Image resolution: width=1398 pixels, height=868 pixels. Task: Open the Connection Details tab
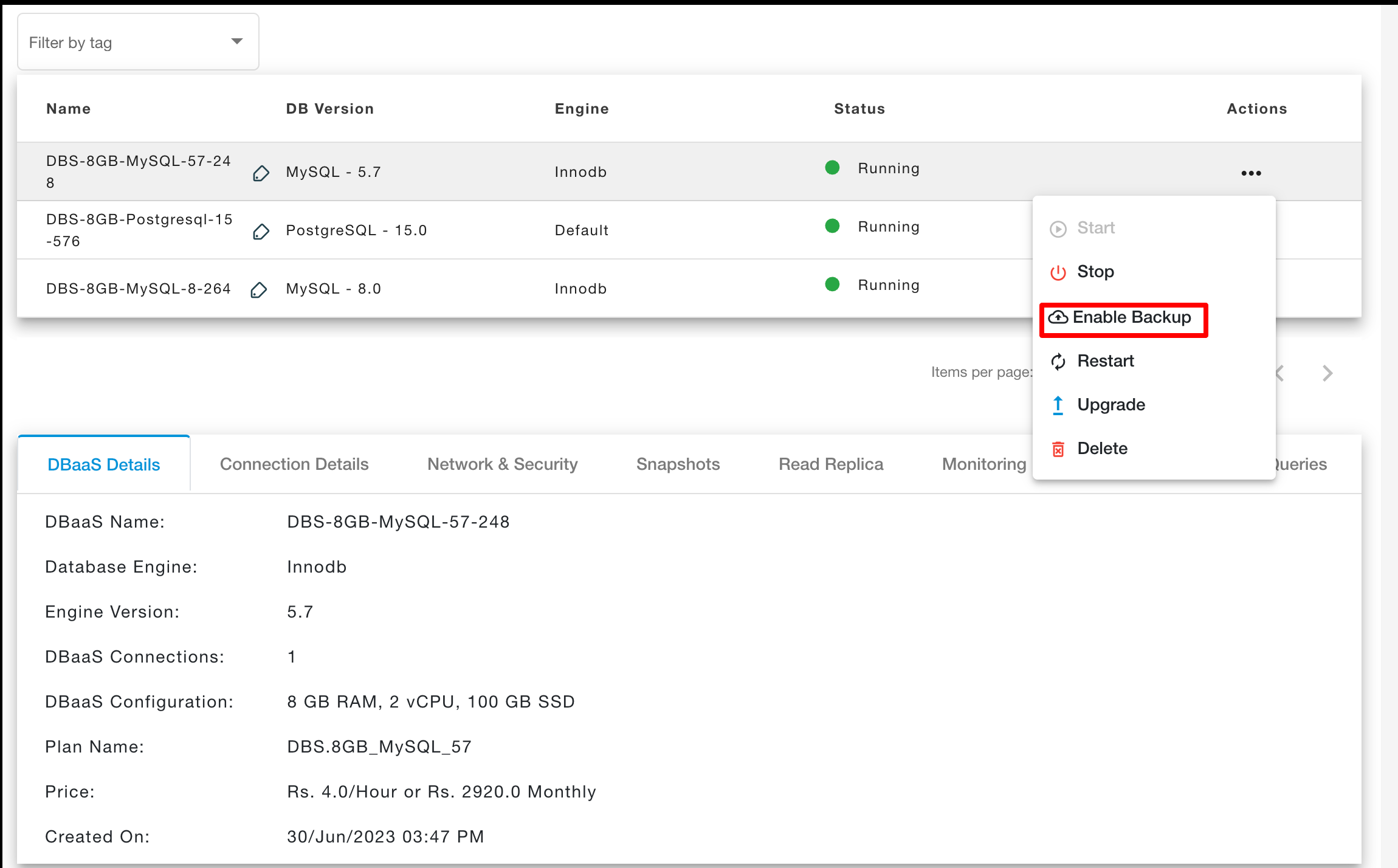tap(294, 464)
